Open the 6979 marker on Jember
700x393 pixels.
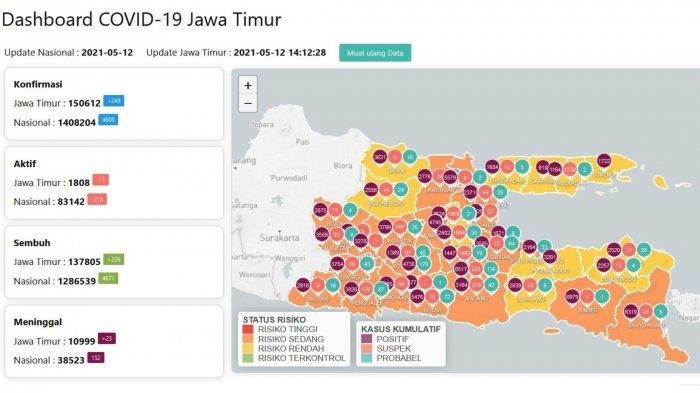click(x=572, y=297)
